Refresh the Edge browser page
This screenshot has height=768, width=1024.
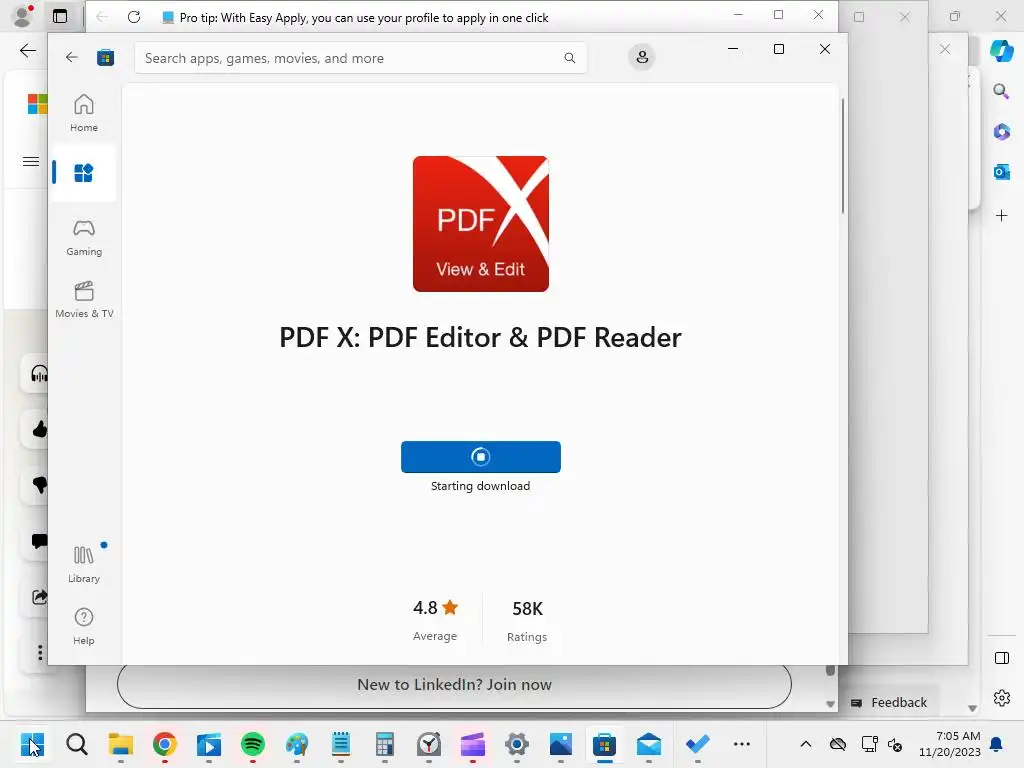point(134,17)
